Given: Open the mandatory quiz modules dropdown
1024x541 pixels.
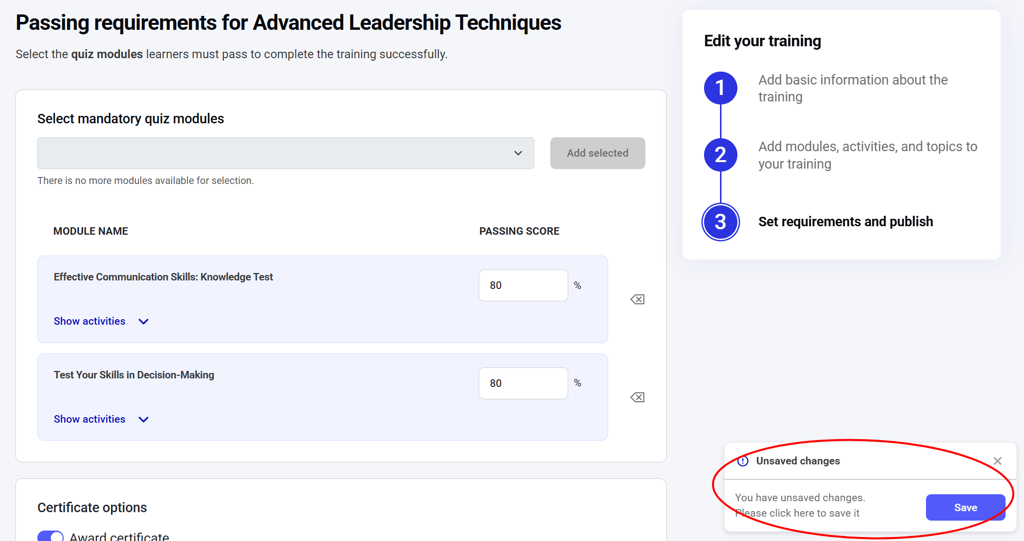Looking at the screenshot, I should [x=285, y=153].
